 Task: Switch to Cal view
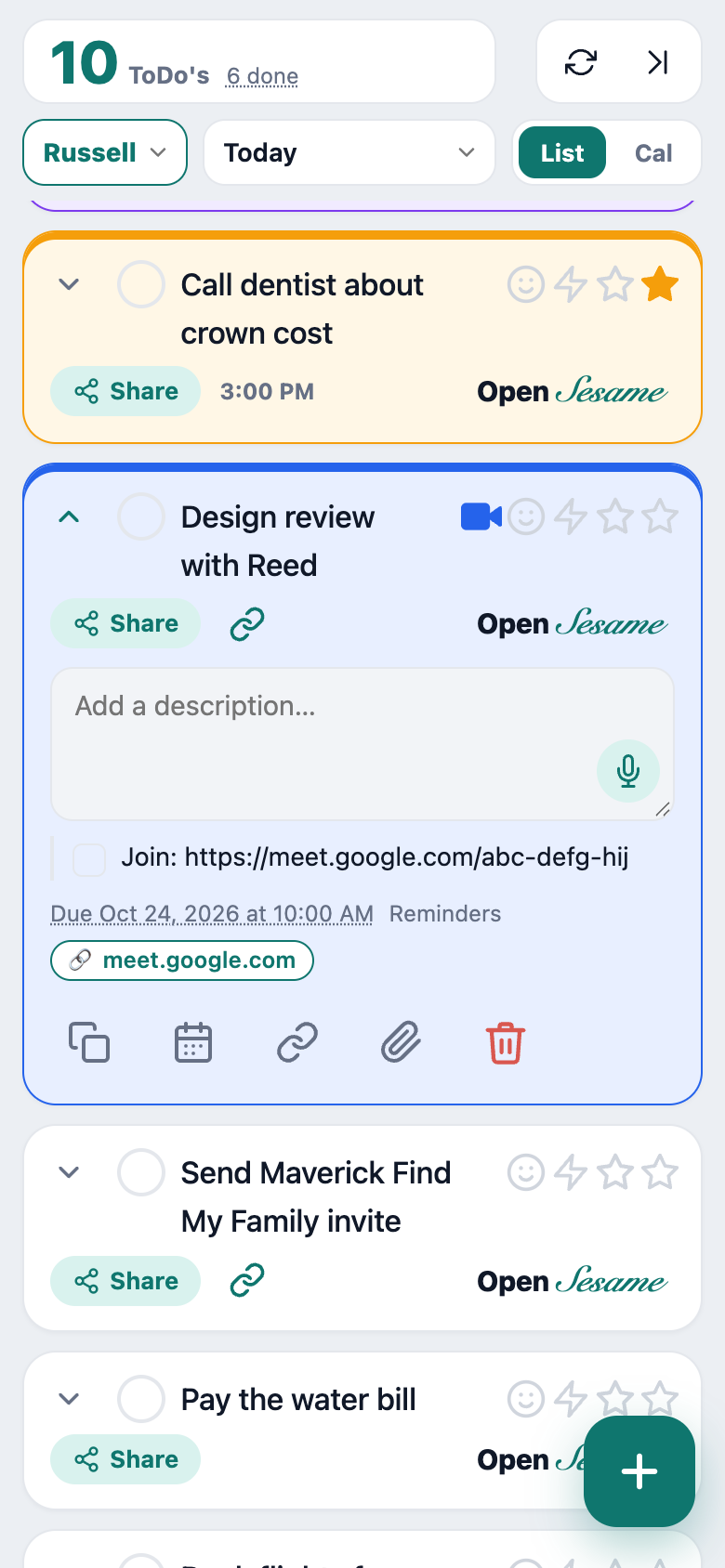click(x=653, y=152)
